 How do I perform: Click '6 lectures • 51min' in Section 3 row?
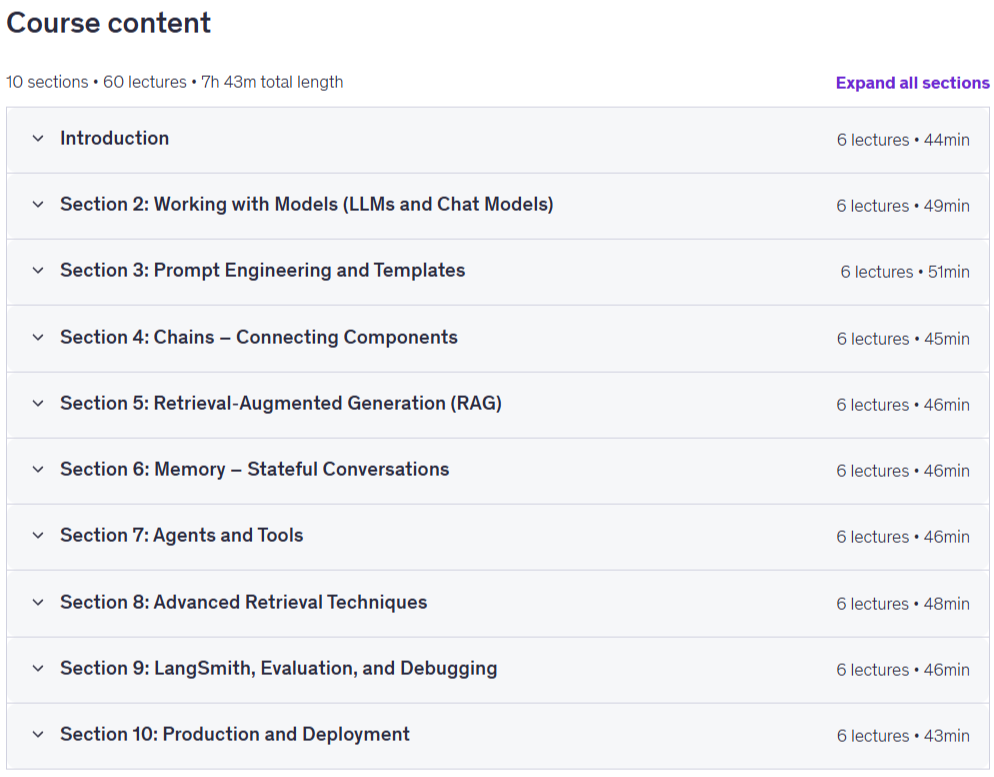pos(905,272)
